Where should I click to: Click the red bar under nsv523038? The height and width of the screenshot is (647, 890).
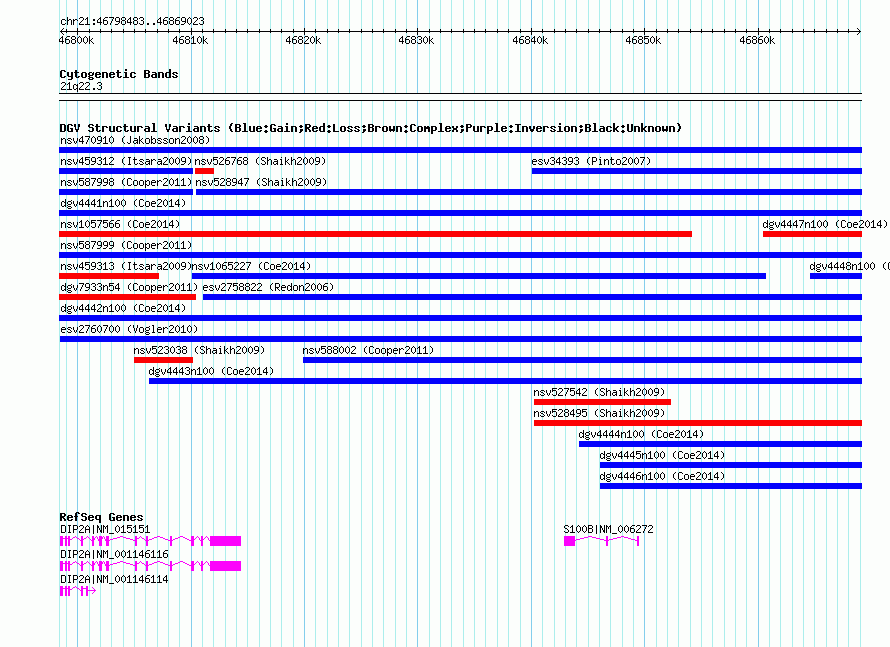[163, 360]
